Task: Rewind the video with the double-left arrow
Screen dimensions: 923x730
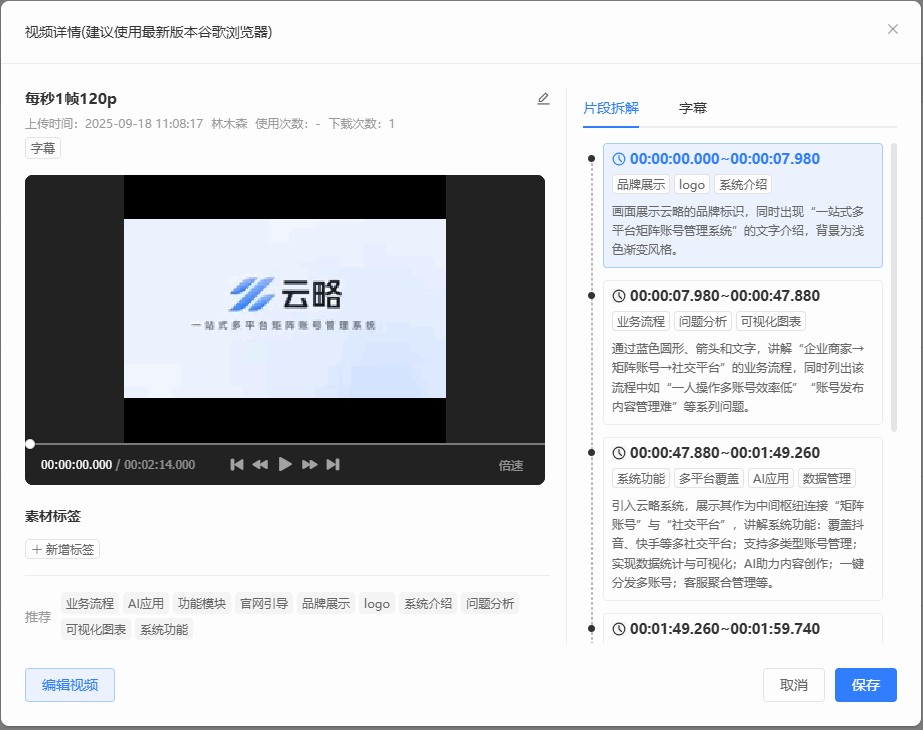Action: point(260,464)
